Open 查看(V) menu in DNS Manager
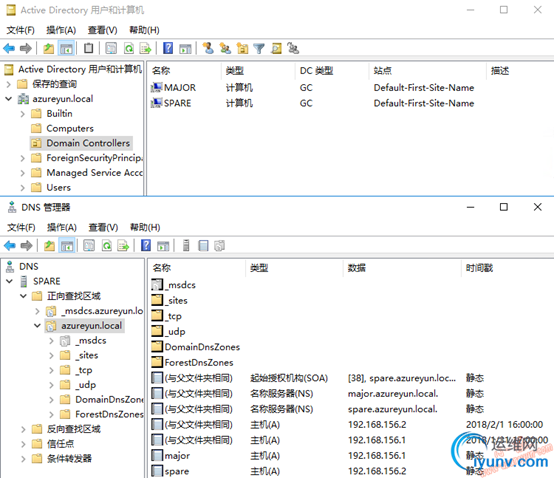Viewport: 554px width, 478px height. [103, 228]
